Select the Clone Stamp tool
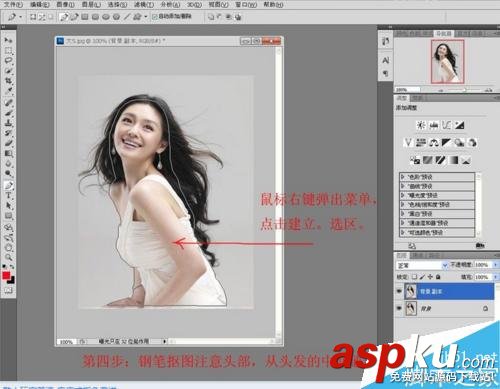 8,123
